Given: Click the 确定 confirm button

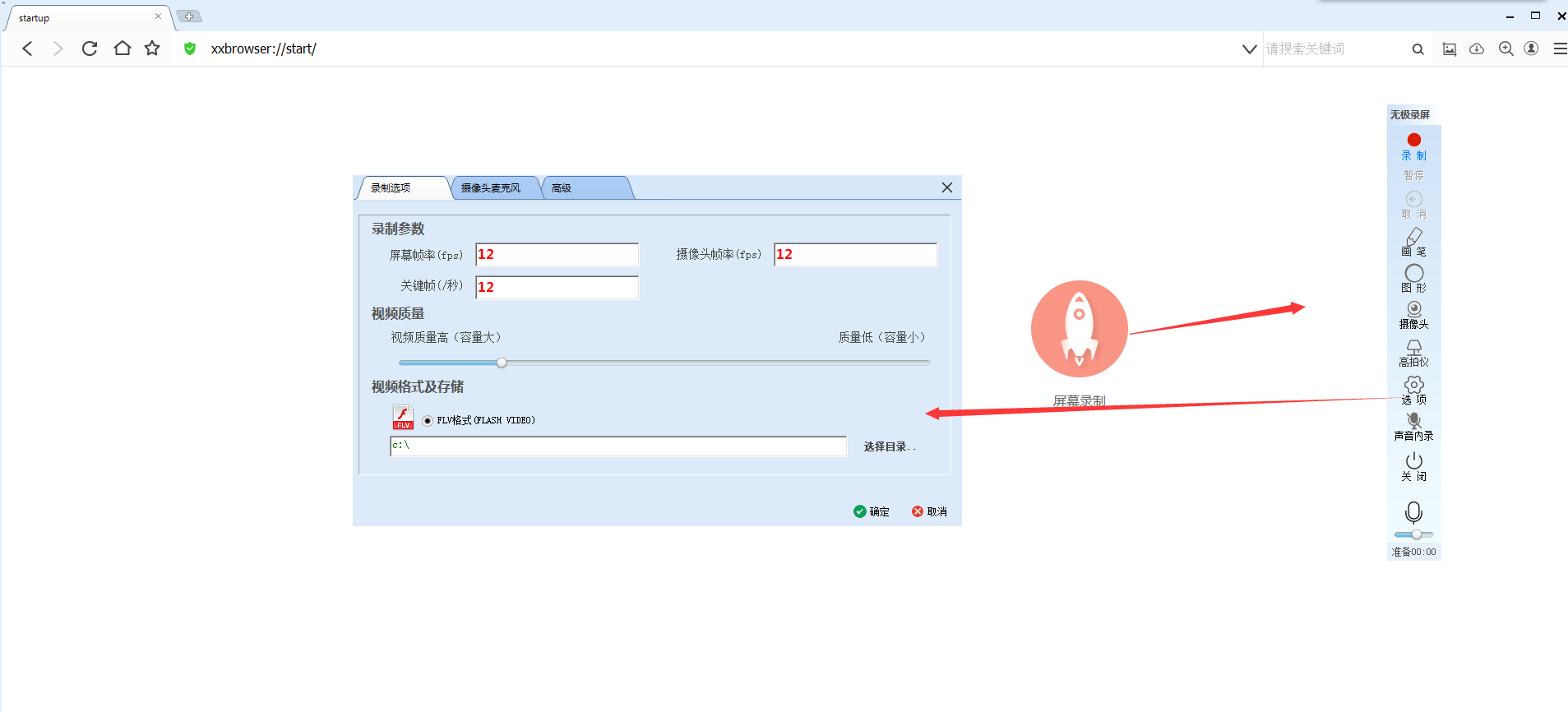Looking at the screenshot, I should click(872, 511).
